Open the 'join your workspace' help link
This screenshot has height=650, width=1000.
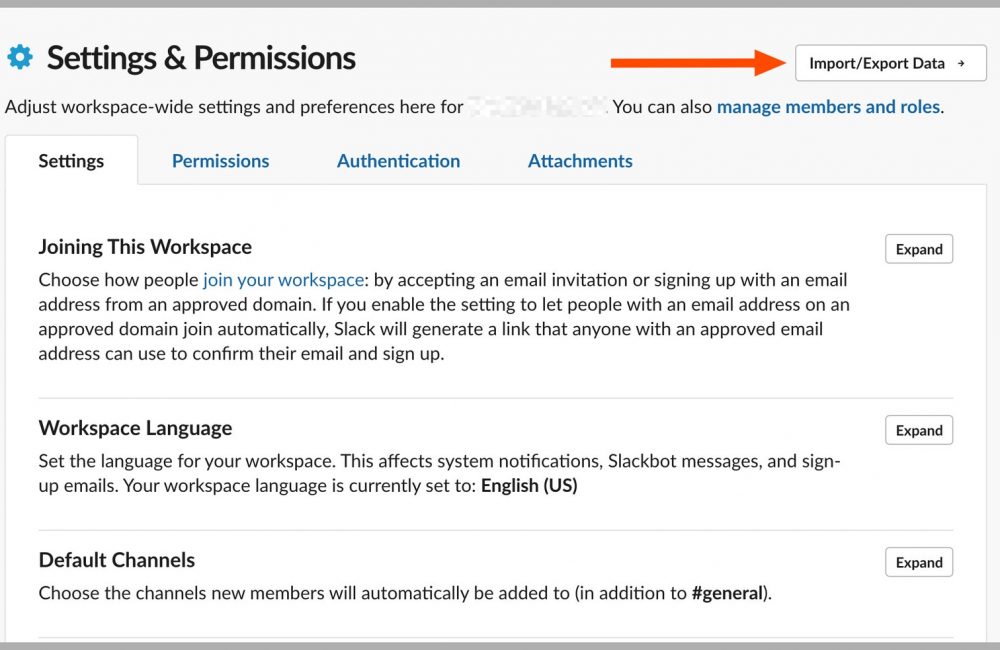coord(283,280)
